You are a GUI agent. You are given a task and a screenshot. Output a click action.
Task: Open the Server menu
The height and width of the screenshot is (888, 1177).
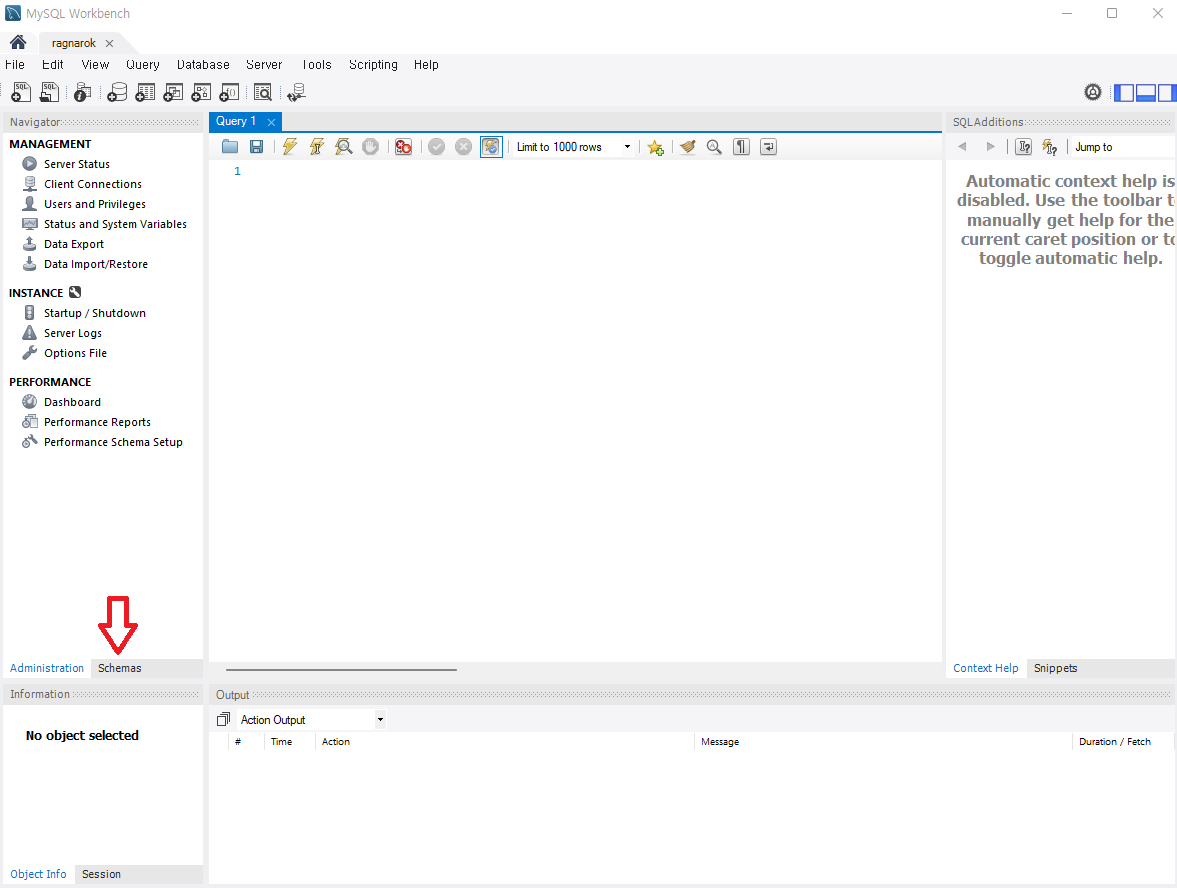[x=264, y=65]
